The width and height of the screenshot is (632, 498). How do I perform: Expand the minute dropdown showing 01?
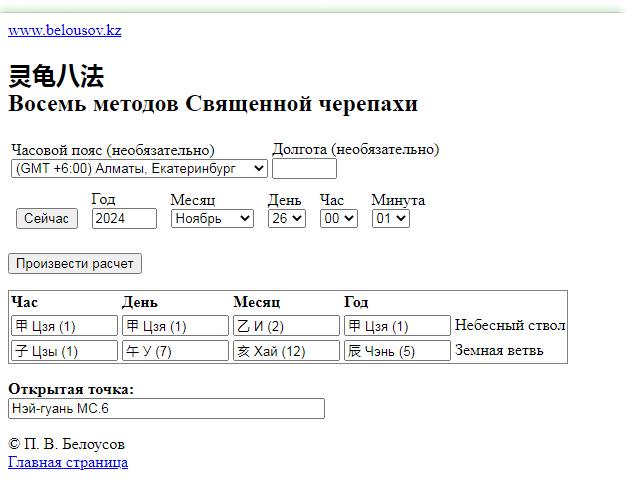(x=390, y=219)
